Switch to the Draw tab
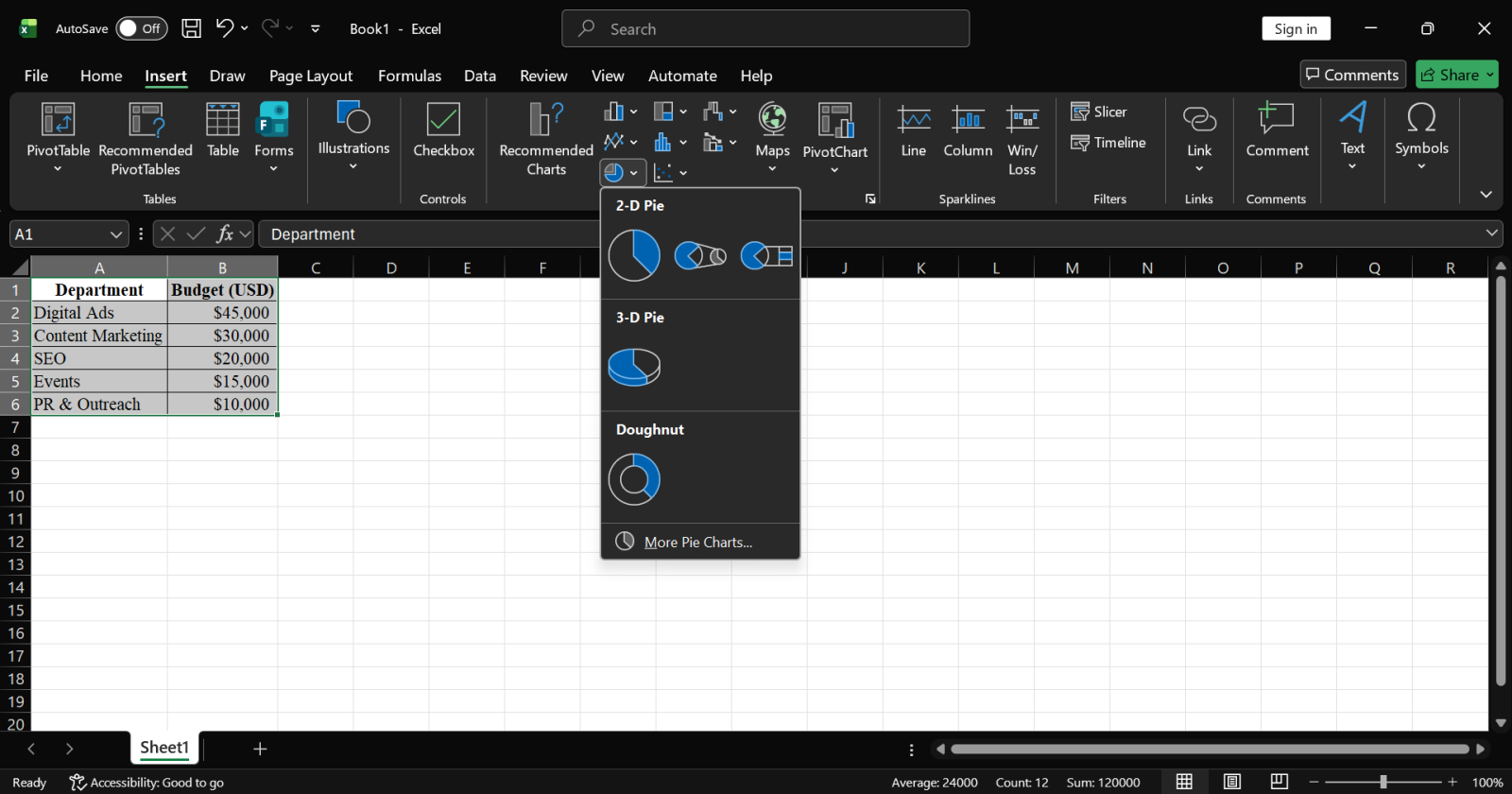Viewport: 1512px width, 794px height. [x=227, y=76]
